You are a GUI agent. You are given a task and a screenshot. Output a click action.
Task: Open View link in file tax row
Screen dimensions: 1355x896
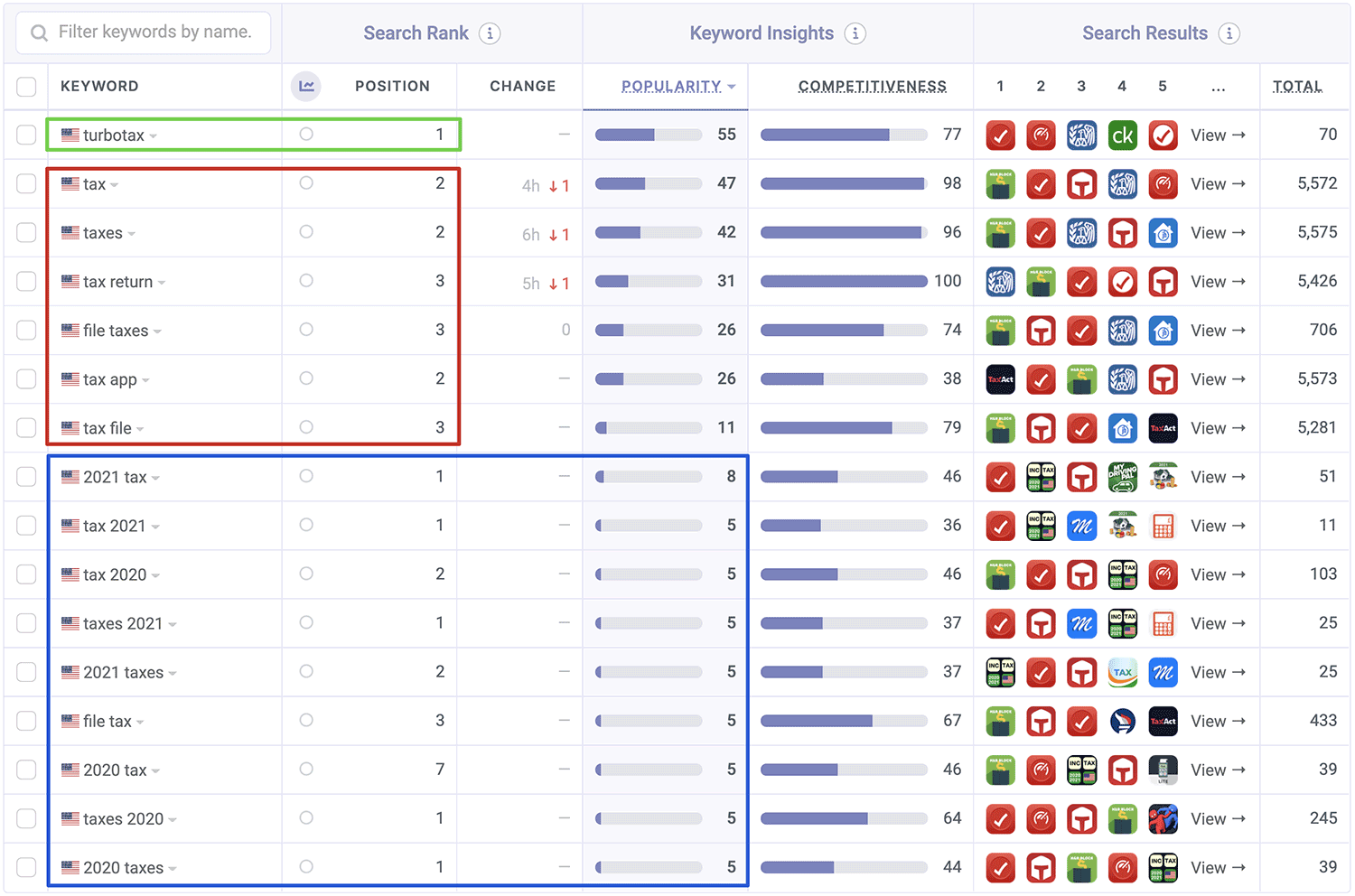coord(1218,721)
